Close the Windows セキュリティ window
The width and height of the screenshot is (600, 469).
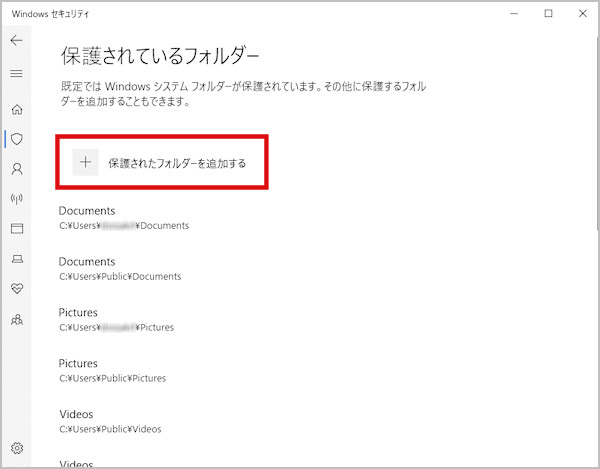[x=582, y=13]
